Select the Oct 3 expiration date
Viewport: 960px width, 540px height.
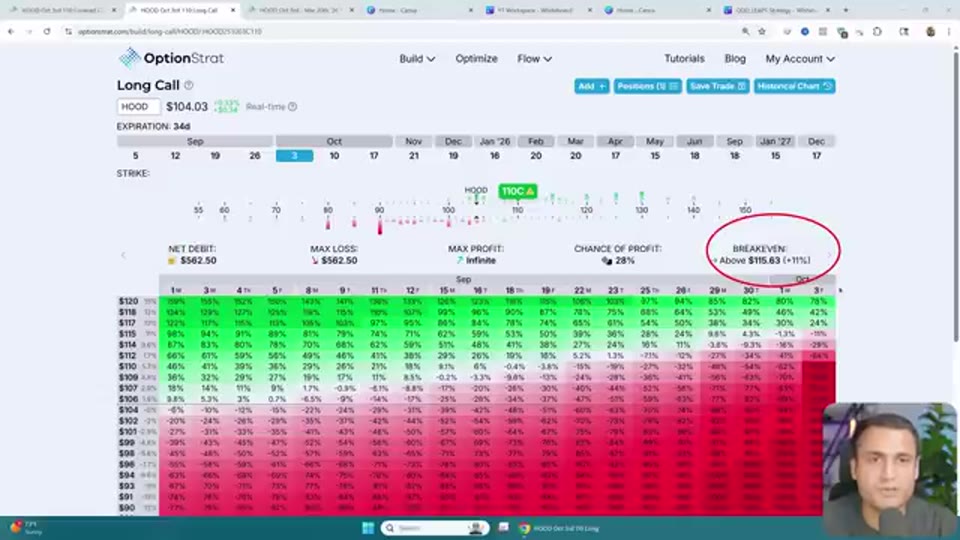click(294, 156)
